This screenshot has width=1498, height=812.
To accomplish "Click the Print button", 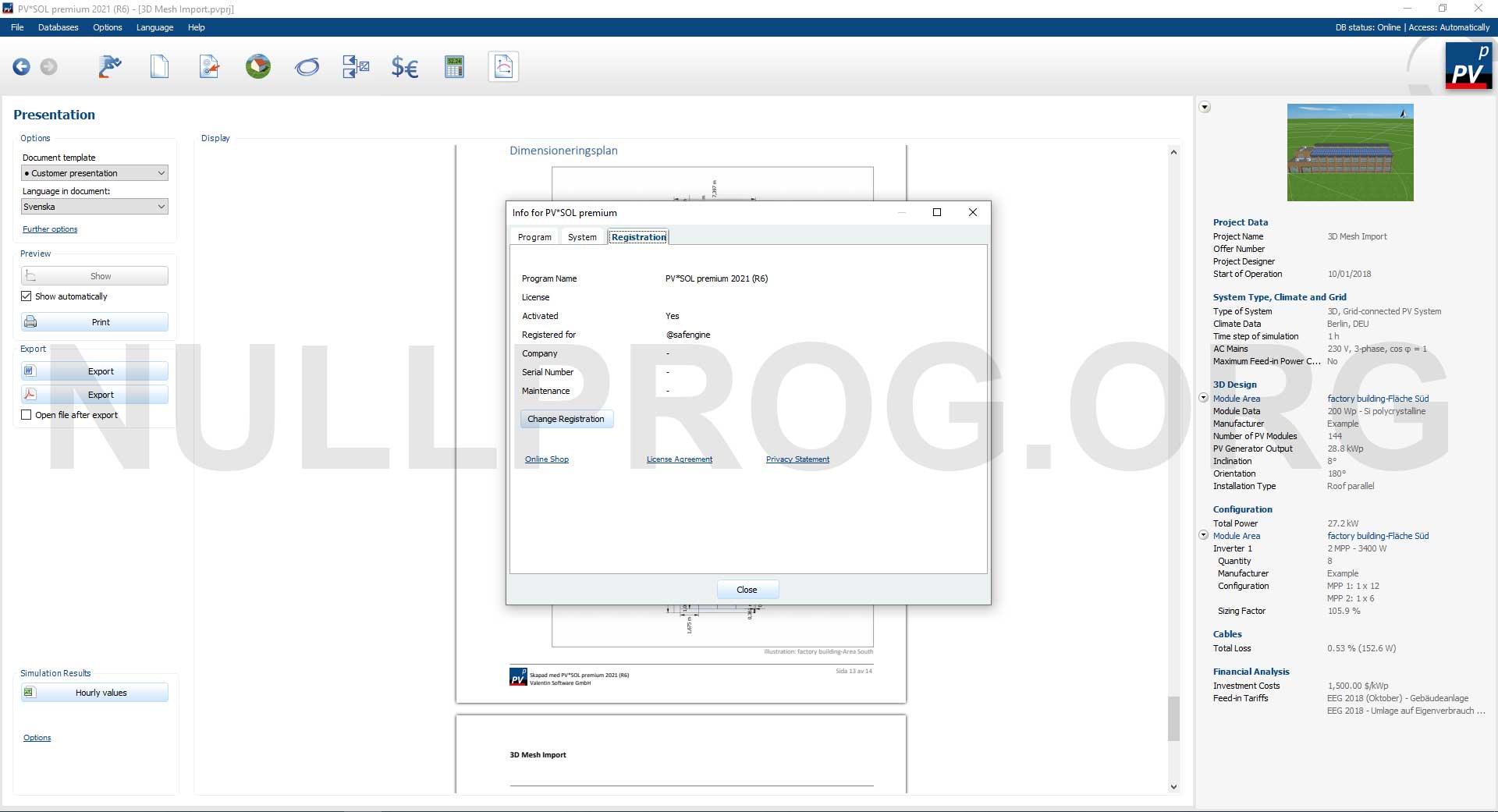I will 94,322.
